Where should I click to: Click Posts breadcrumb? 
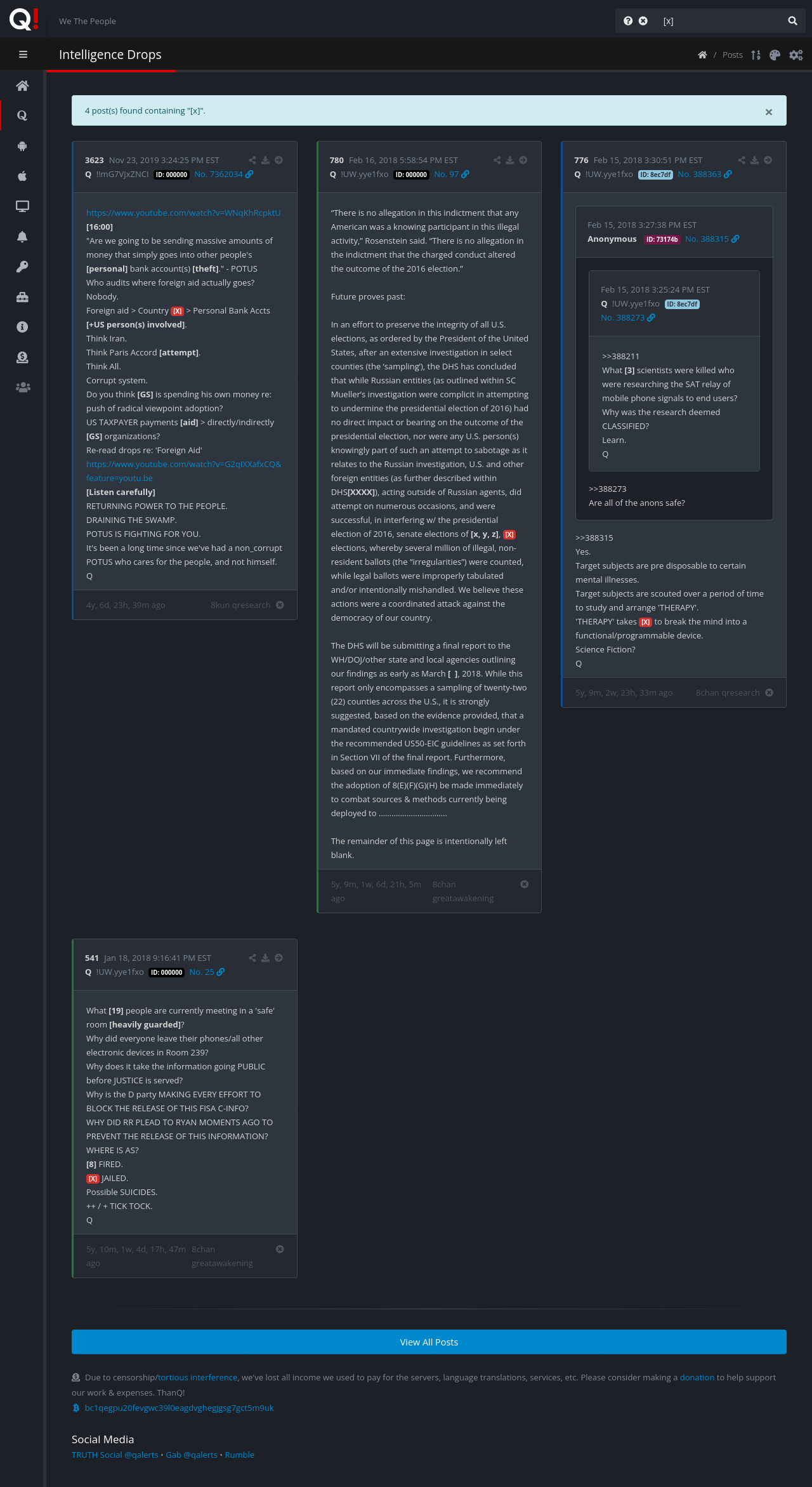(732, 55)
